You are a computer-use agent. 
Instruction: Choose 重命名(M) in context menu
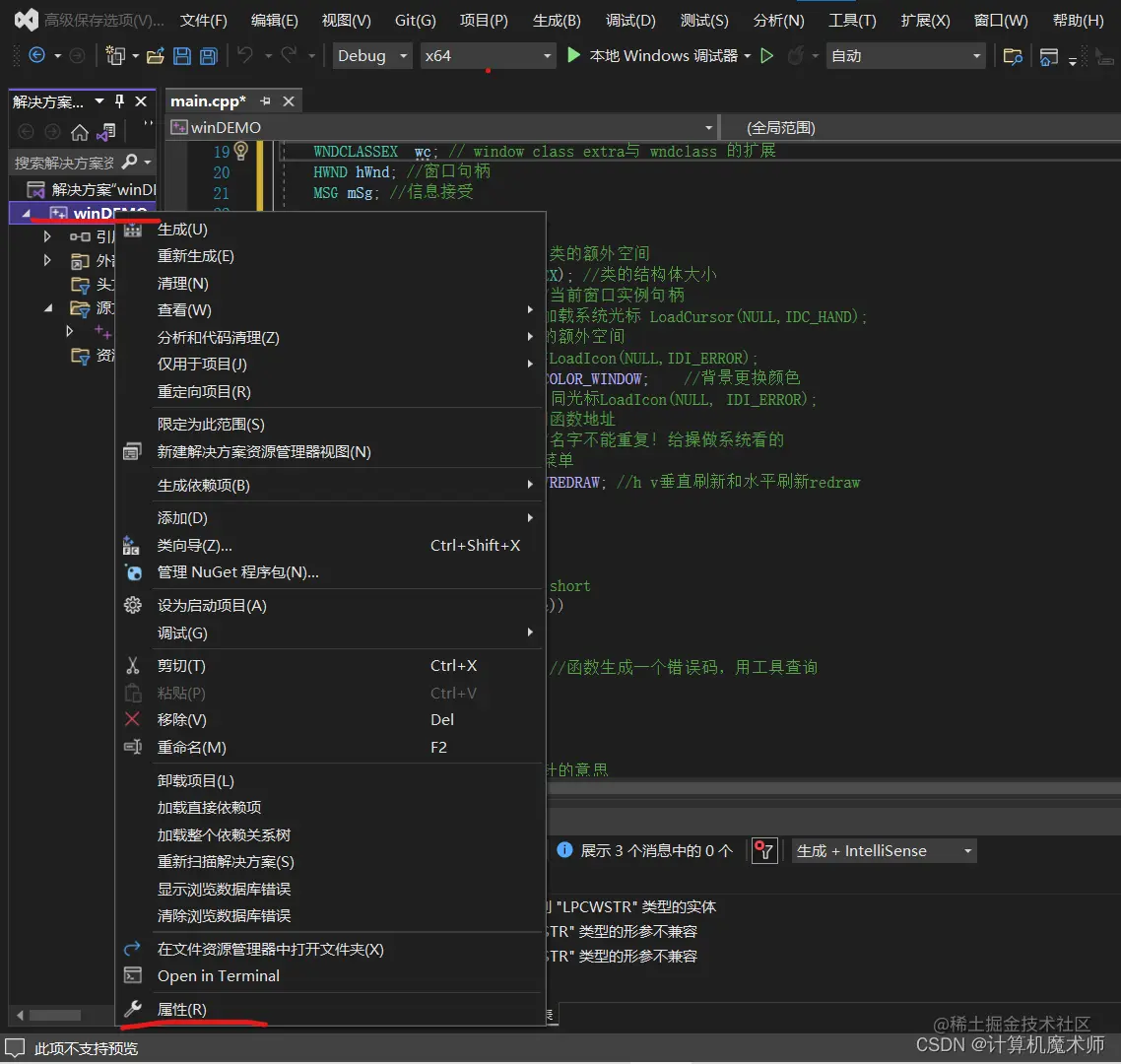330,747
